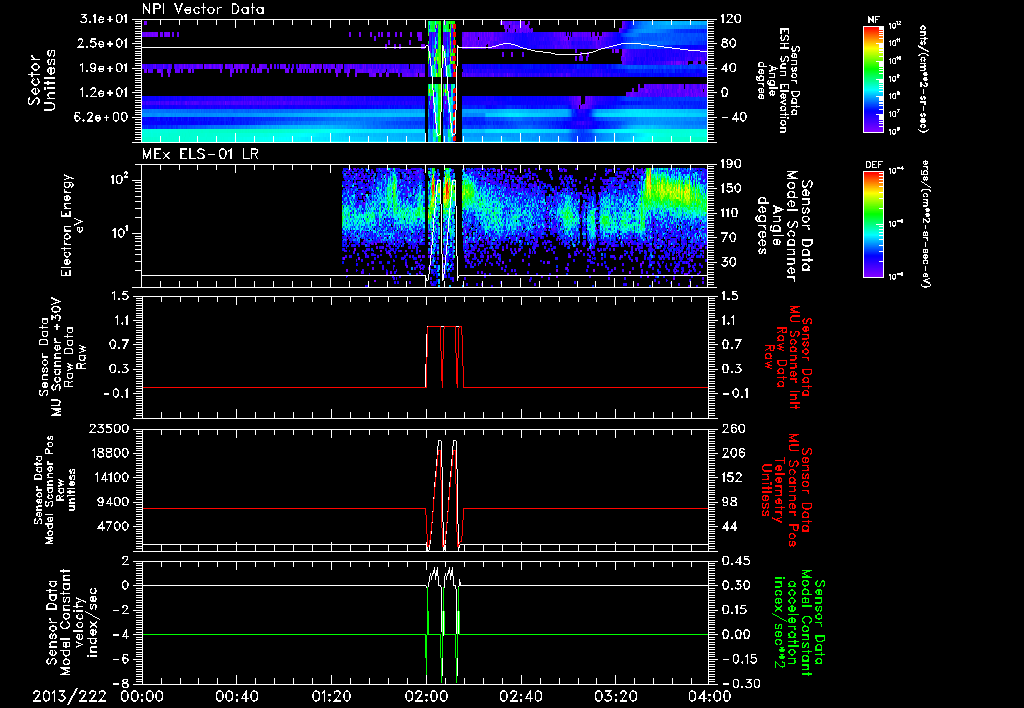
Task: Click the "190" scanner angle tick label
Action: (731, 164)
